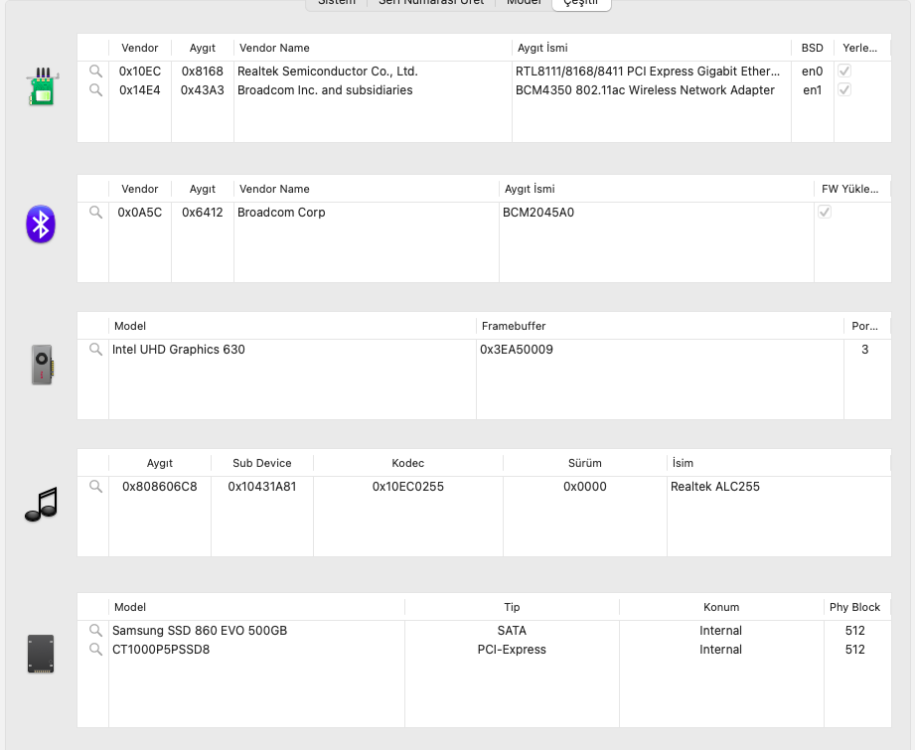
Task: Toggle built-in checkbox for en1 adapter
Action: coord(844,90)
